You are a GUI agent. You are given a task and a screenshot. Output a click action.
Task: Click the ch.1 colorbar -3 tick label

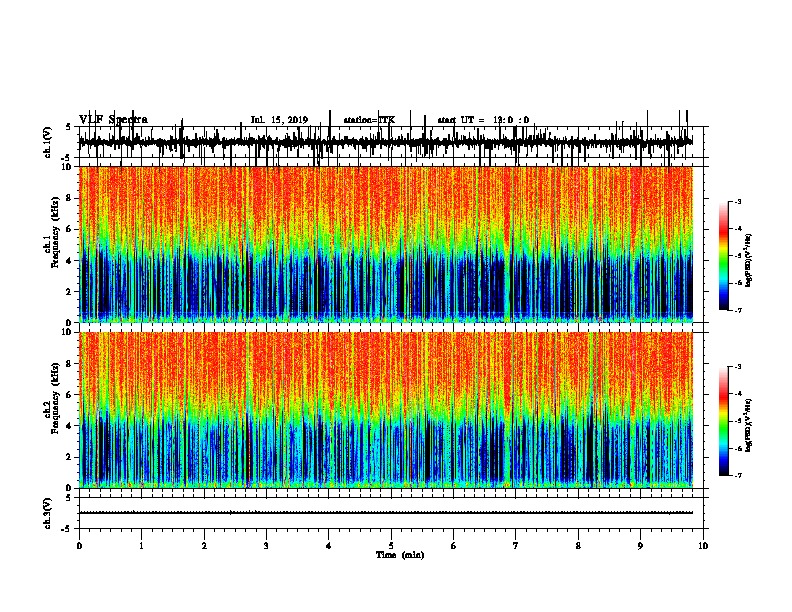(738, 202)
